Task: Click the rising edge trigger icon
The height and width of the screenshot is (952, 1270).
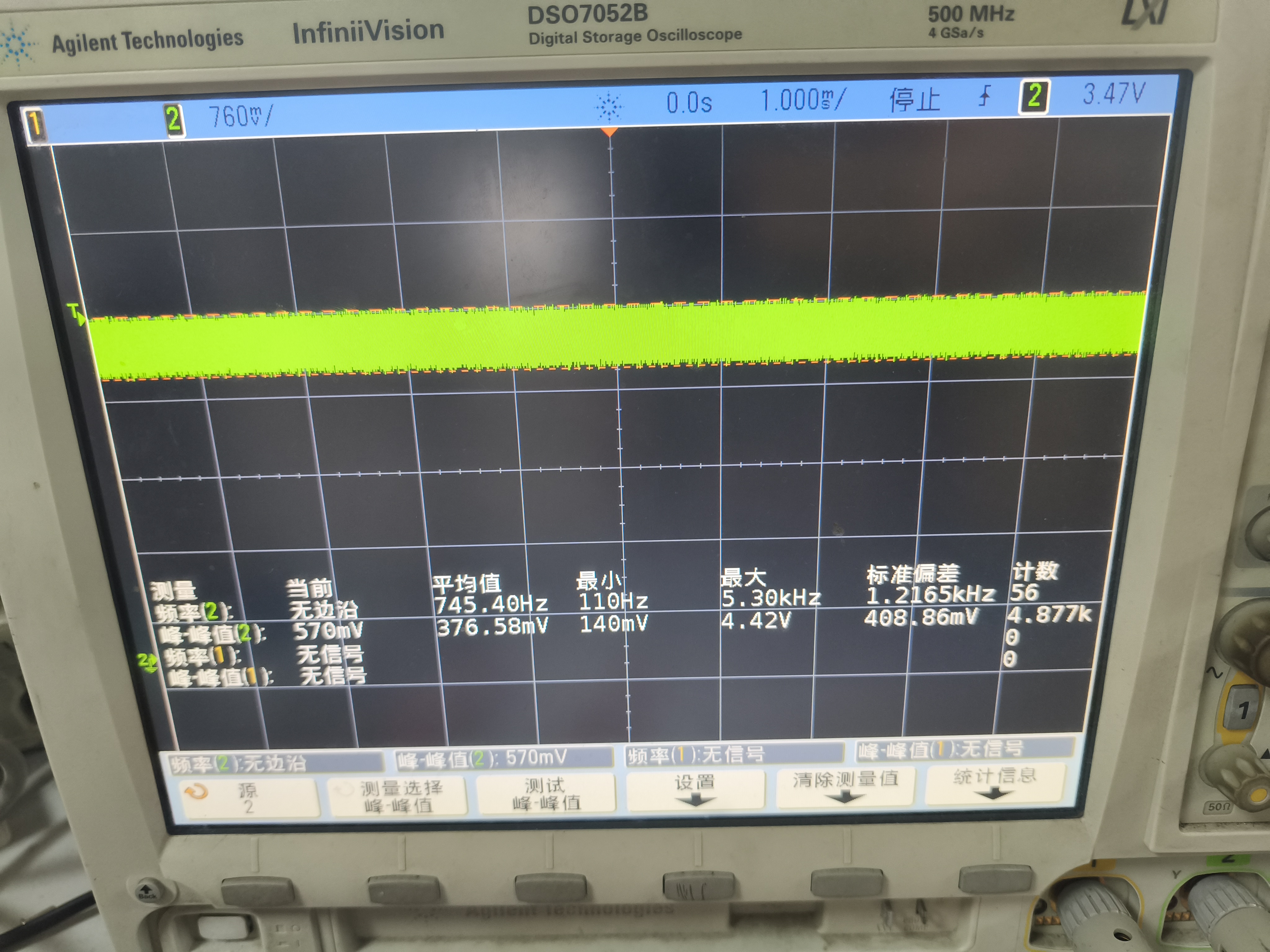Action: [985, 96]
